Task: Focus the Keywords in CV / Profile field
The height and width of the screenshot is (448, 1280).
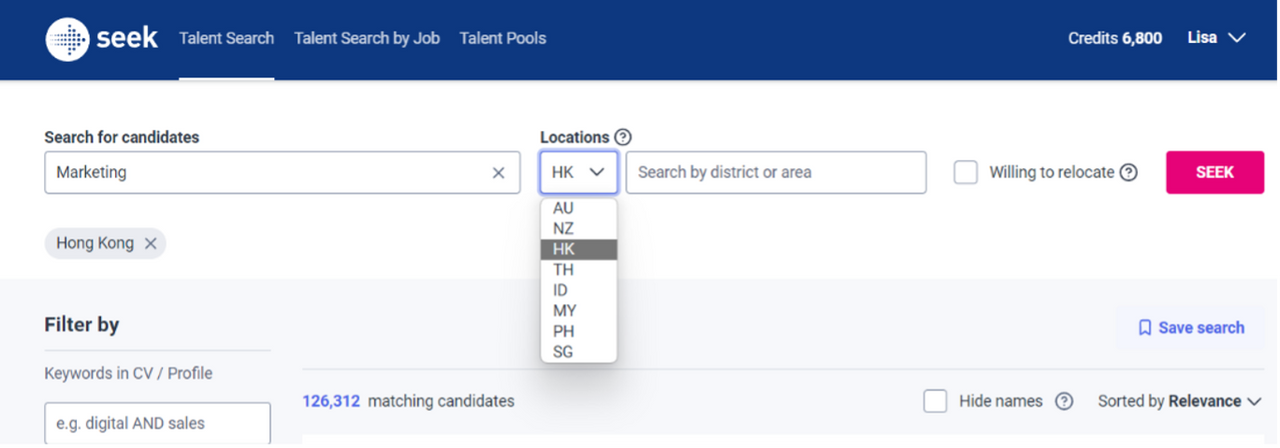Action: [157, 423]
